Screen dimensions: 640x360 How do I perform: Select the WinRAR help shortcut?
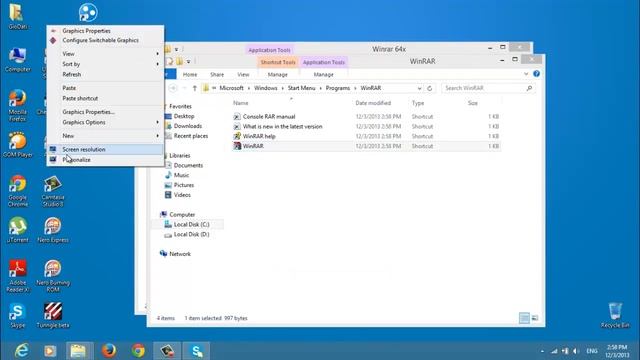pyautogui.click(x=259, y=136)
